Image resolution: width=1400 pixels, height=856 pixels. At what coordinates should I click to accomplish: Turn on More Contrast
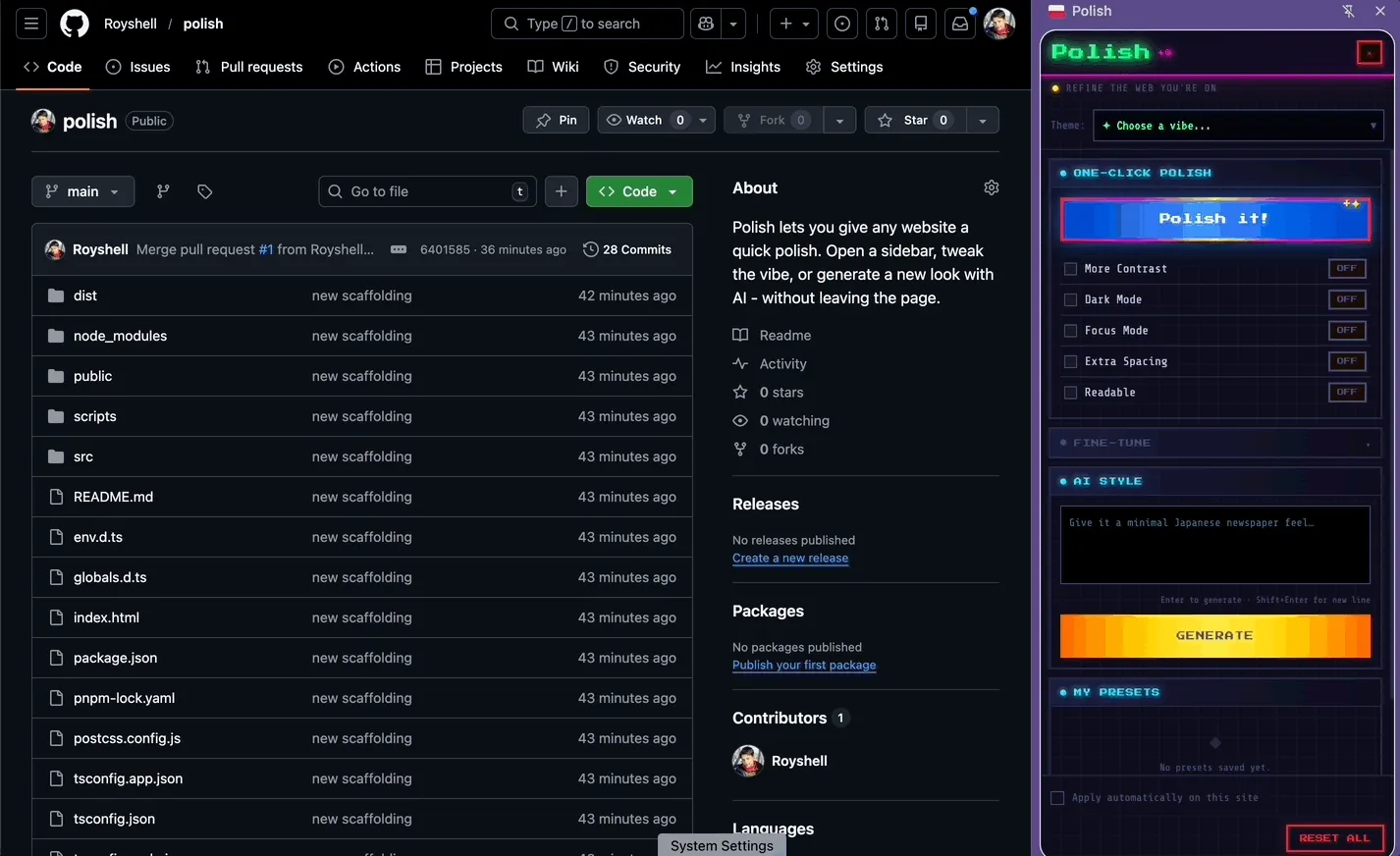pos(1070,268)
